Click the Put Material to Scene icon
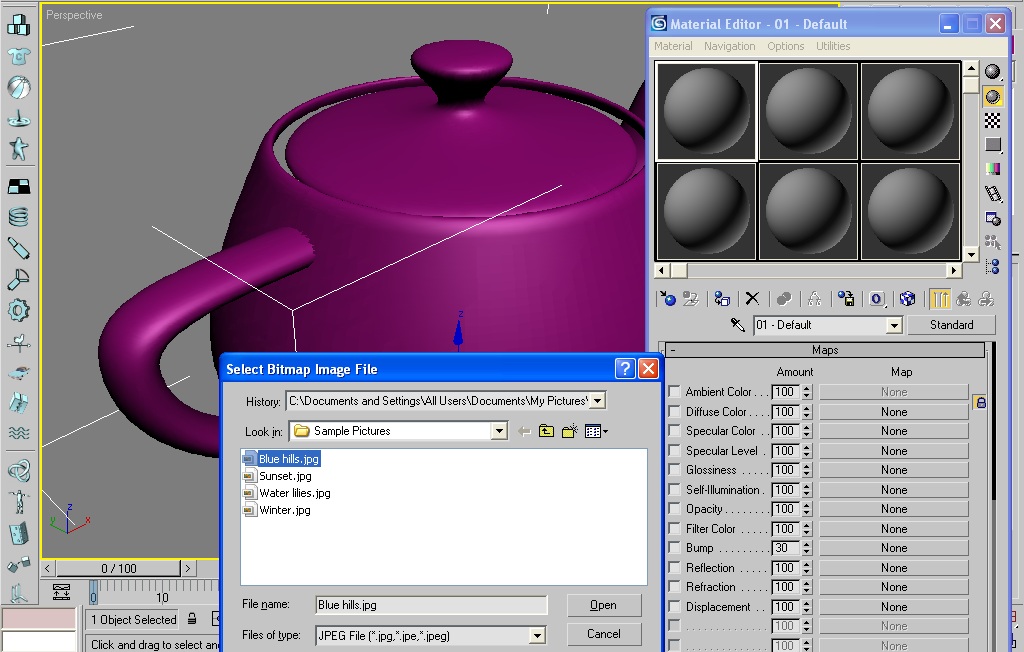Image resolution: width=1024 pixels, height=652 pixels. pos(690,298)
